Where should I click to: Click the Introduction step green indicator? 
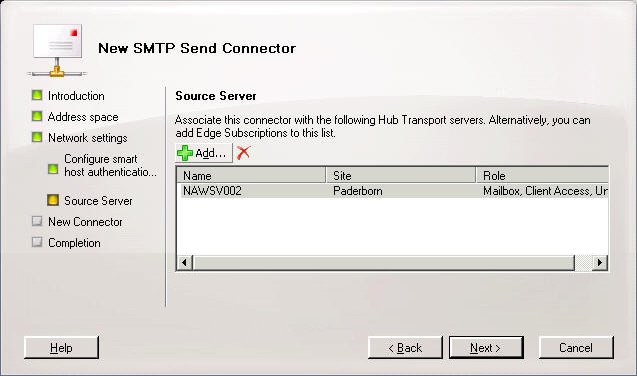tap(37, 95)
